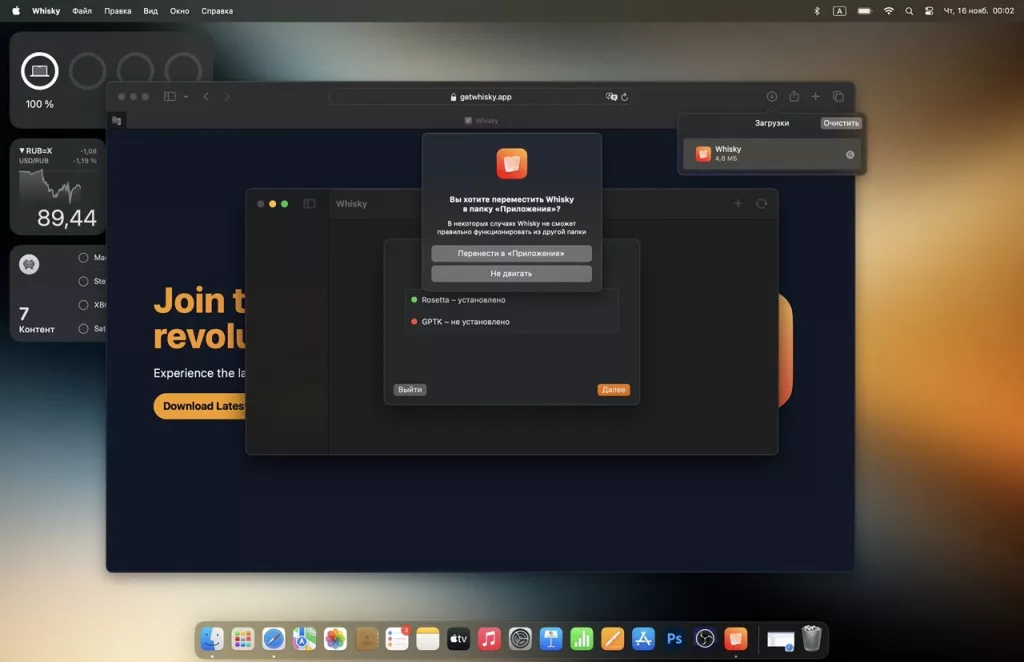Open the App Store dock icon

click(643, 638)
